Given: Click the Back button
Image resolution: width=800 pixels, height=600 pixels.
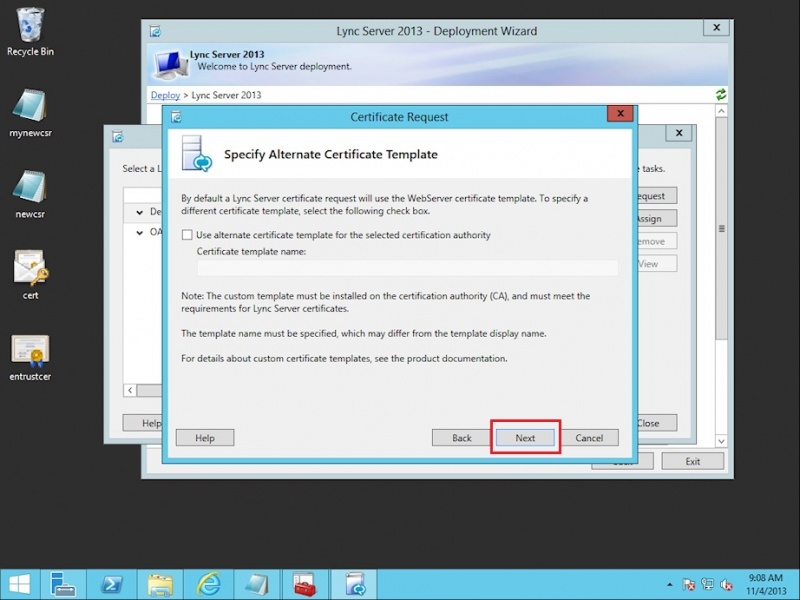Looking at the screenshot, I should [x=461, y=438].
